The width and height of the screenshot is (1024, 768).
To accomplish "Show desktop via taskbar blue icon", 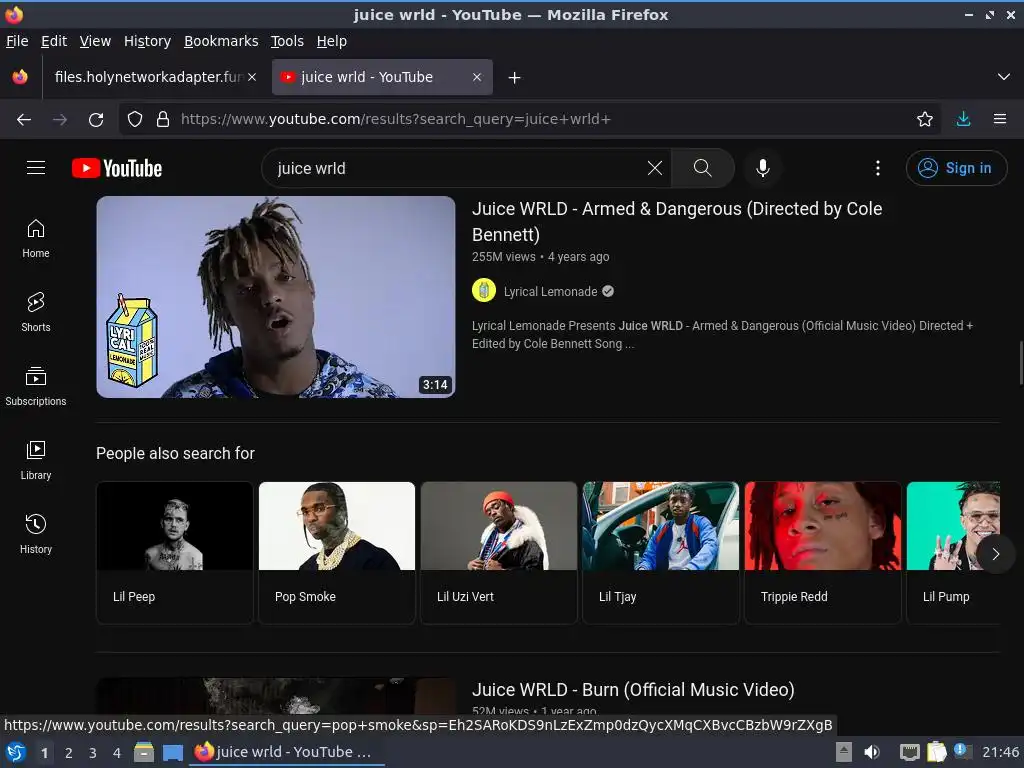I will pos(173,752).
